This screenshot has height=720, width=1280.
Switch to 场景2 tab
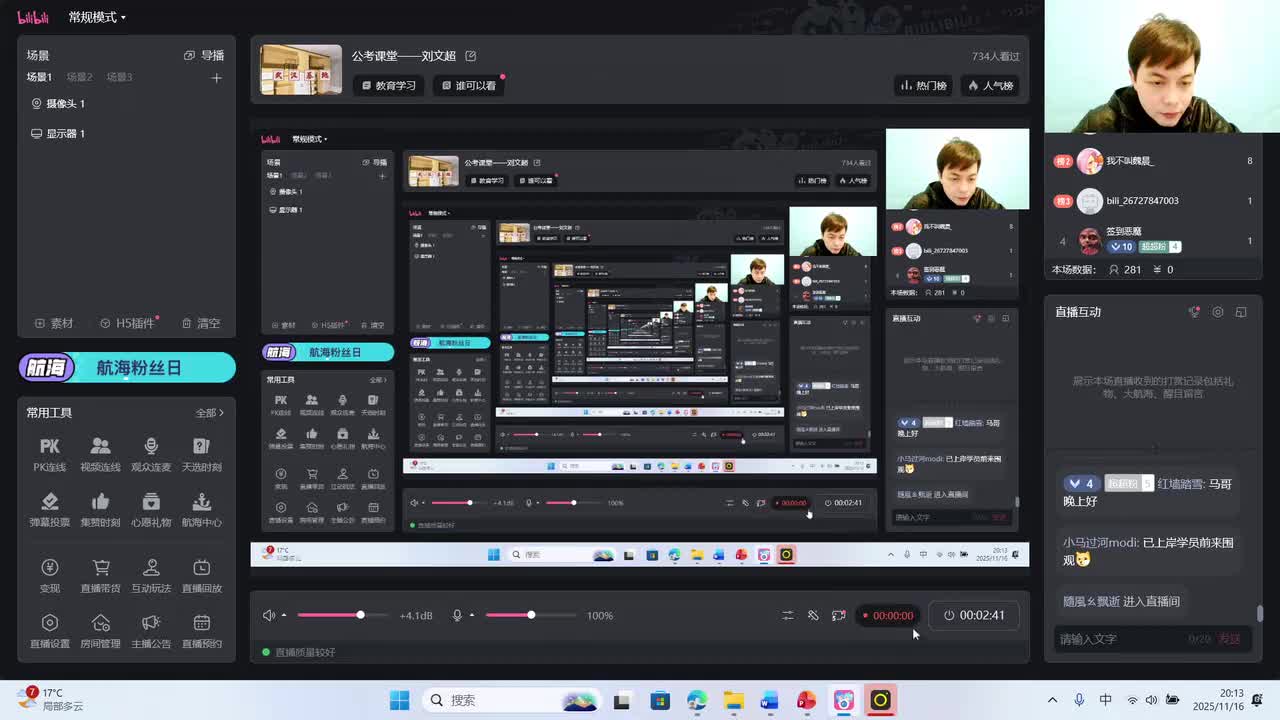(x=80, y=77)
